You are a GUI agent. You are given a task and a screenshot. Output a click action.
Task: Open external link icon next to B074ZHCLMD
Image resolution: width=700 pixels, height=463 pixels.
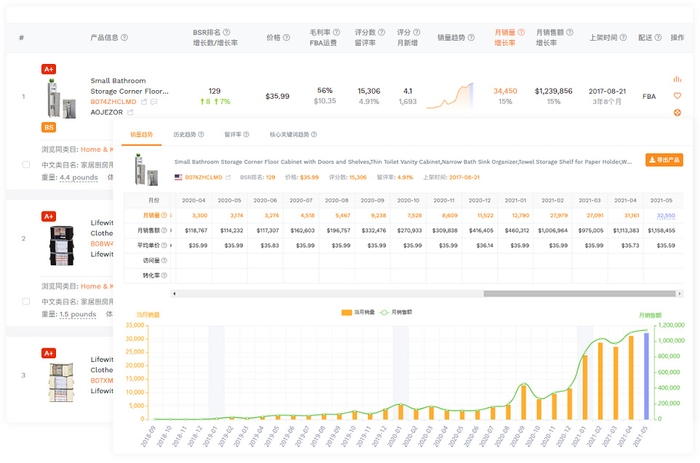coord(144,102)
